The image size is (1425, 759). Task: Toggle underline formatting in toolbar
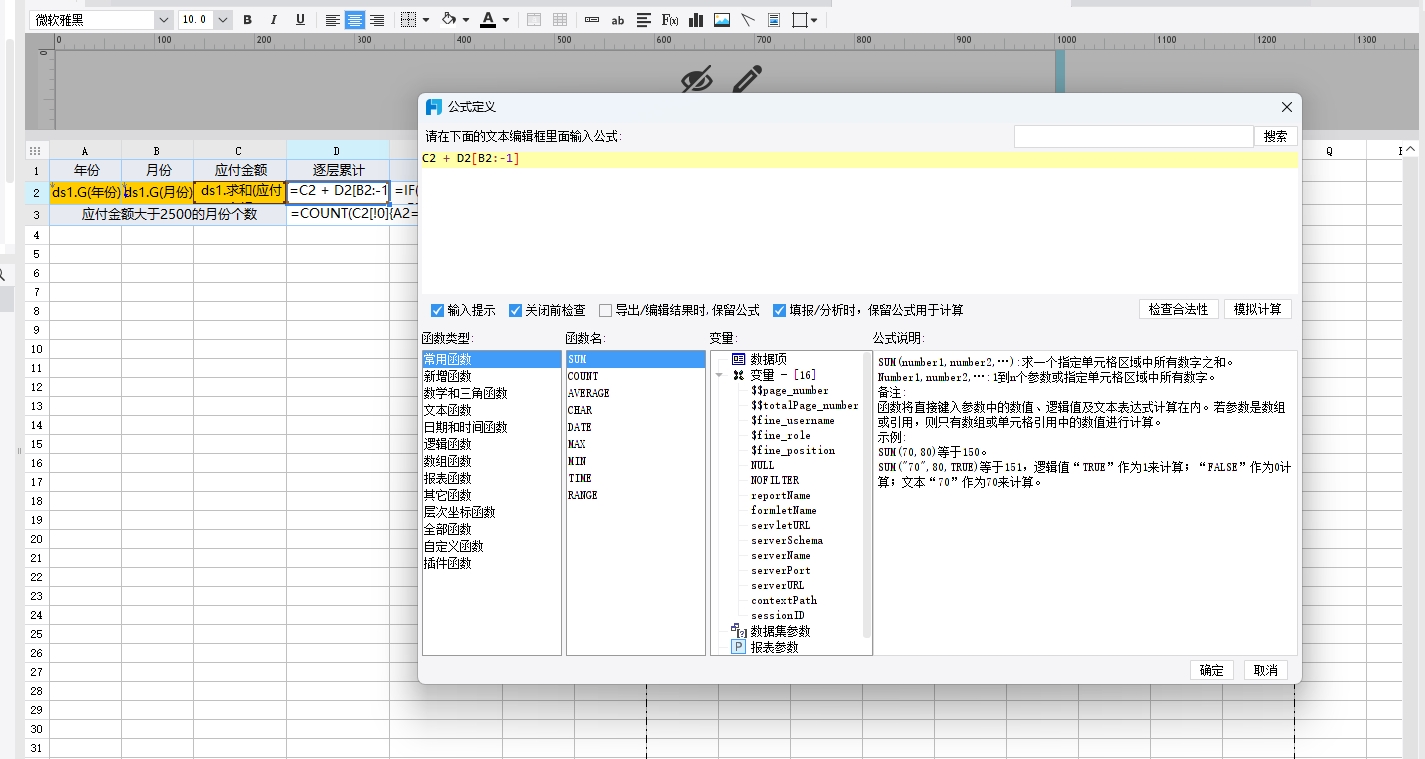[x=300, y=20]
